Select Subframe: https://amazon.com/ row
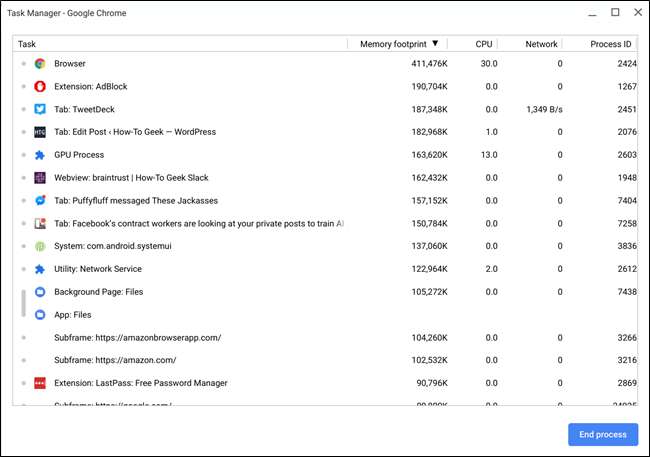This screenshot has height=457, width=650. pos(325,360)
